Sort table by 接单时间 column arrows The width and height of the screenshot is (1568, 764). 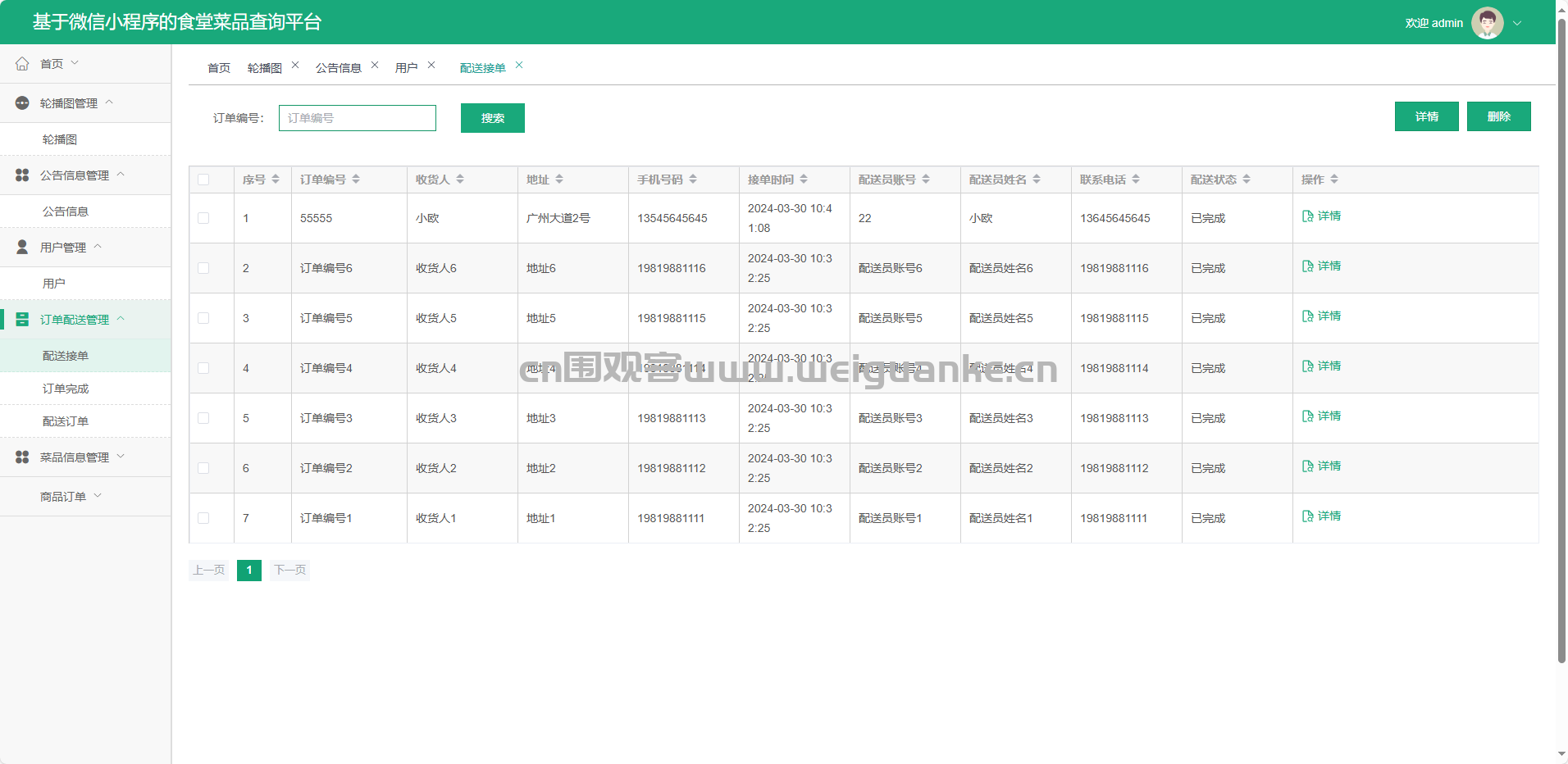804,180
